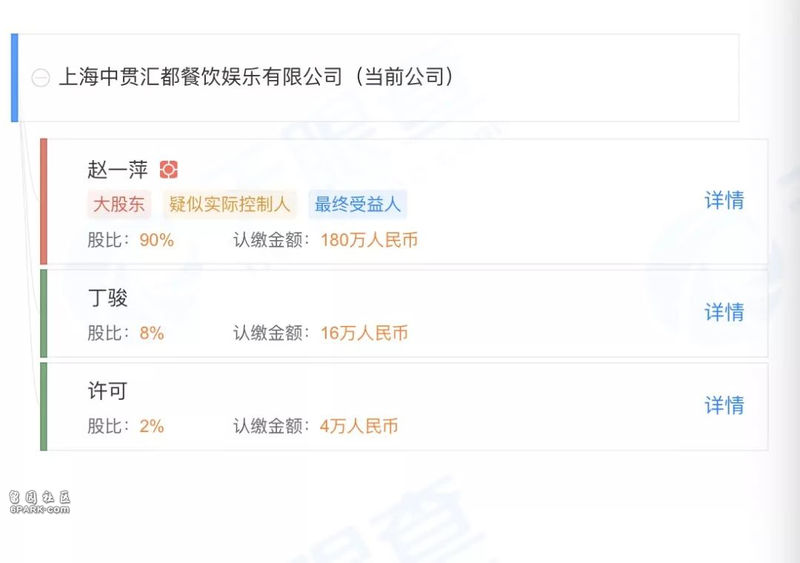Select shareholder name 赵一萍
Screen dimensions: 800x563
point(118,169)
